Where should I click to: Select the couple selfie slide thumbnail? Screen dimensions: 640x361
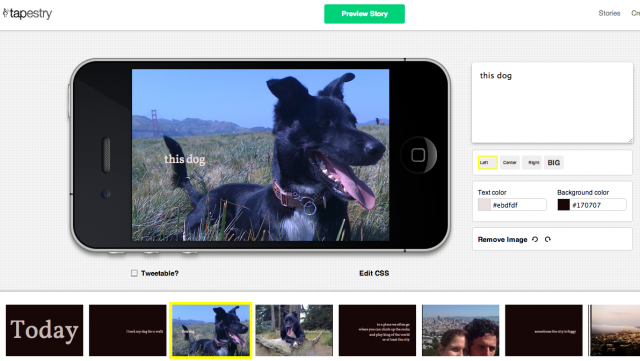pyautogui.click(x=460, y=330)
